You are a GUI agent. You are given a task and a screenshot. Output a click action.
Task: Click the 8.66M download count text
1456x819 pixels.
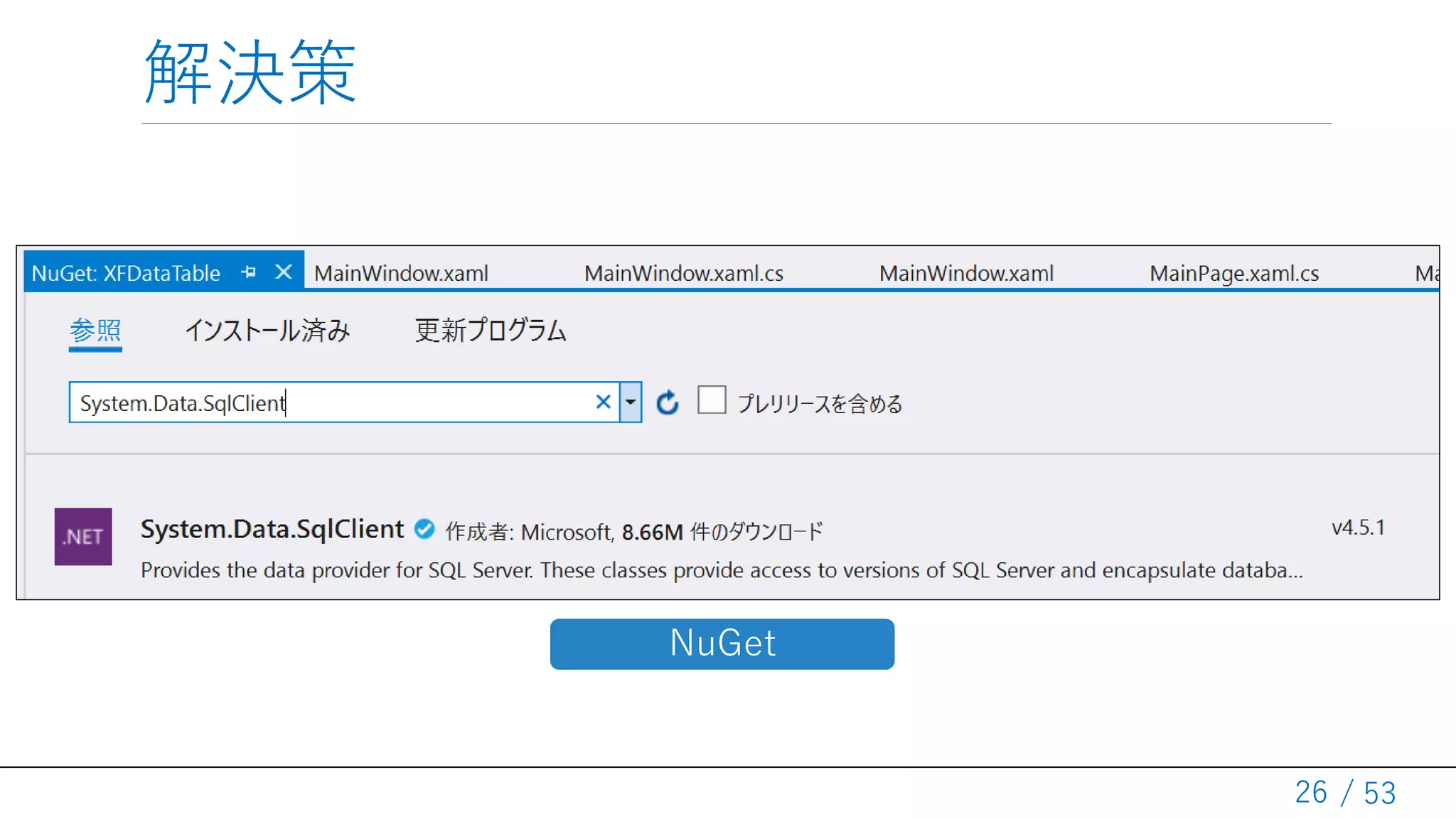653,532
